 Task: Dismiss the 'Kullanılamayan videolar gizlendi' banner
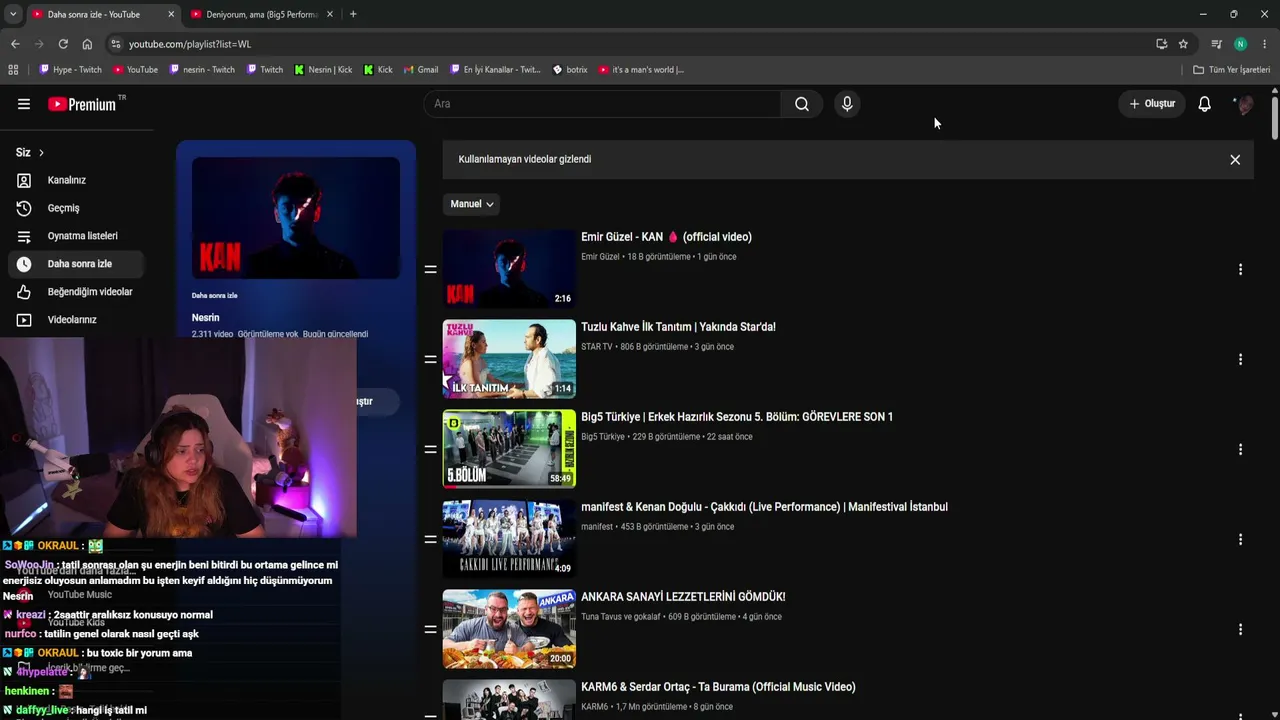[x=1235, y=160]
